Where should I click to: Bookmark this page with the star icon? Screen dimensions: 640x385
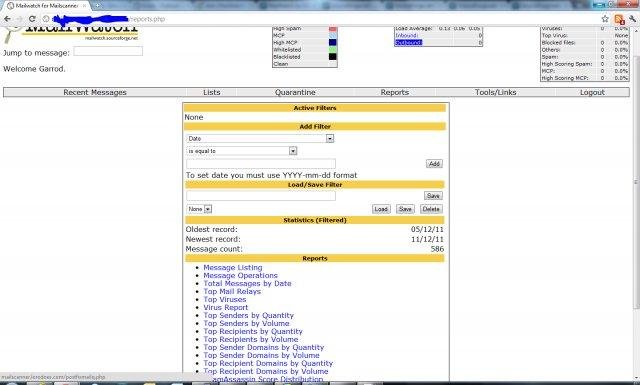(605, 19)
